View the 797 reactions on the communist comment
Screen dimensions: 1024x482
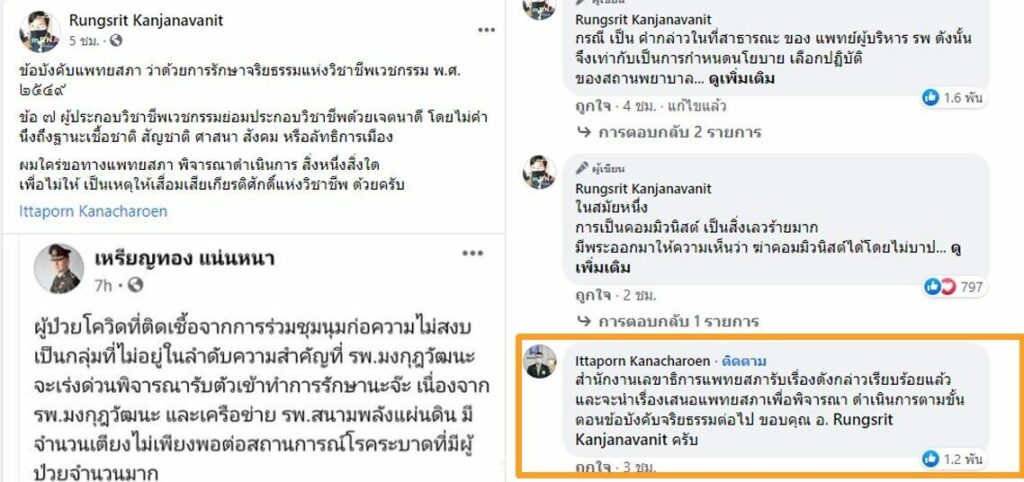[953, 287]
